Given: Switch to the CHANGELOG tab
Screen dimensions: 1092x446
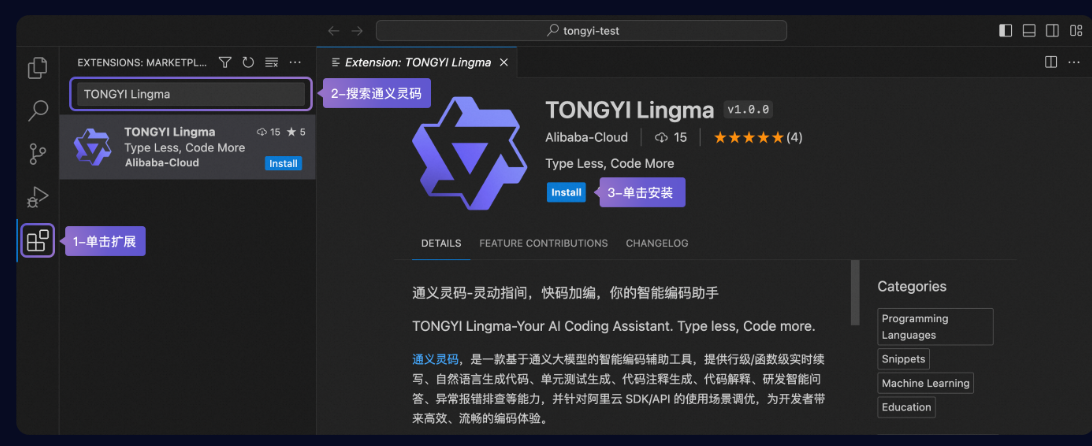Looking at the screenshot, I should (x=657, y=243).
